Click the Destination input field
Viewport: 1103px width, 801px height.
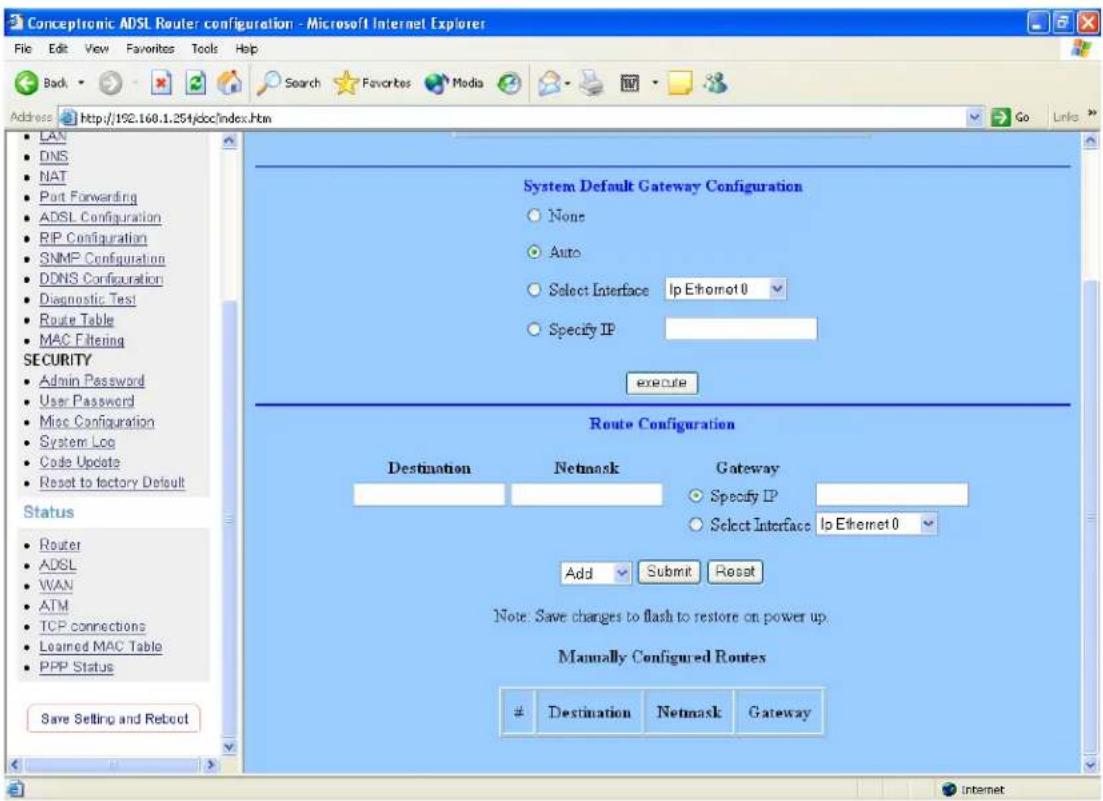(429, 495)
